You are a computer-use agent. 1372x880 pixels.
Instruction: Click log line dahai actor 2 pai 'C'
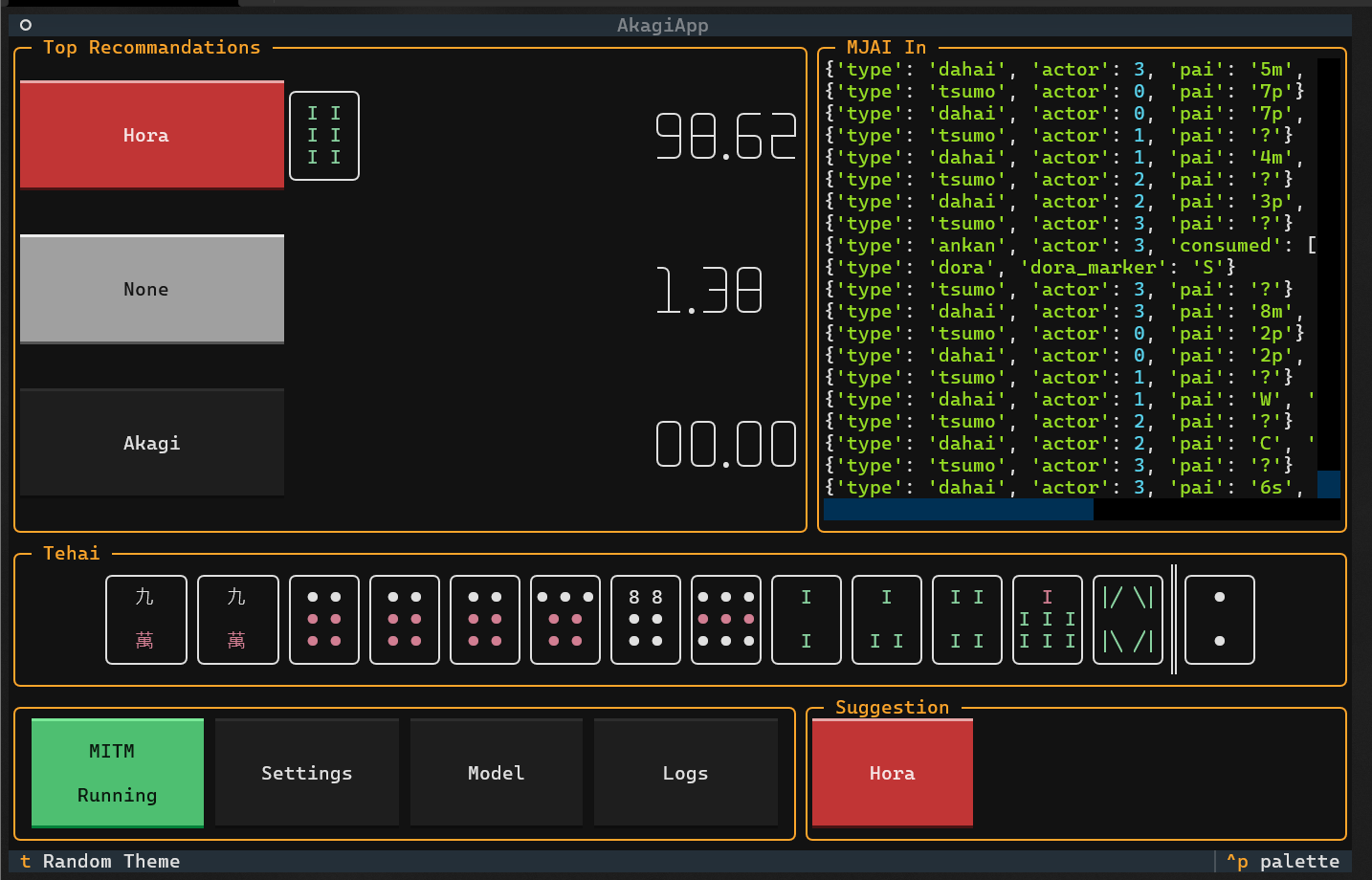(x=1071, y=443)
